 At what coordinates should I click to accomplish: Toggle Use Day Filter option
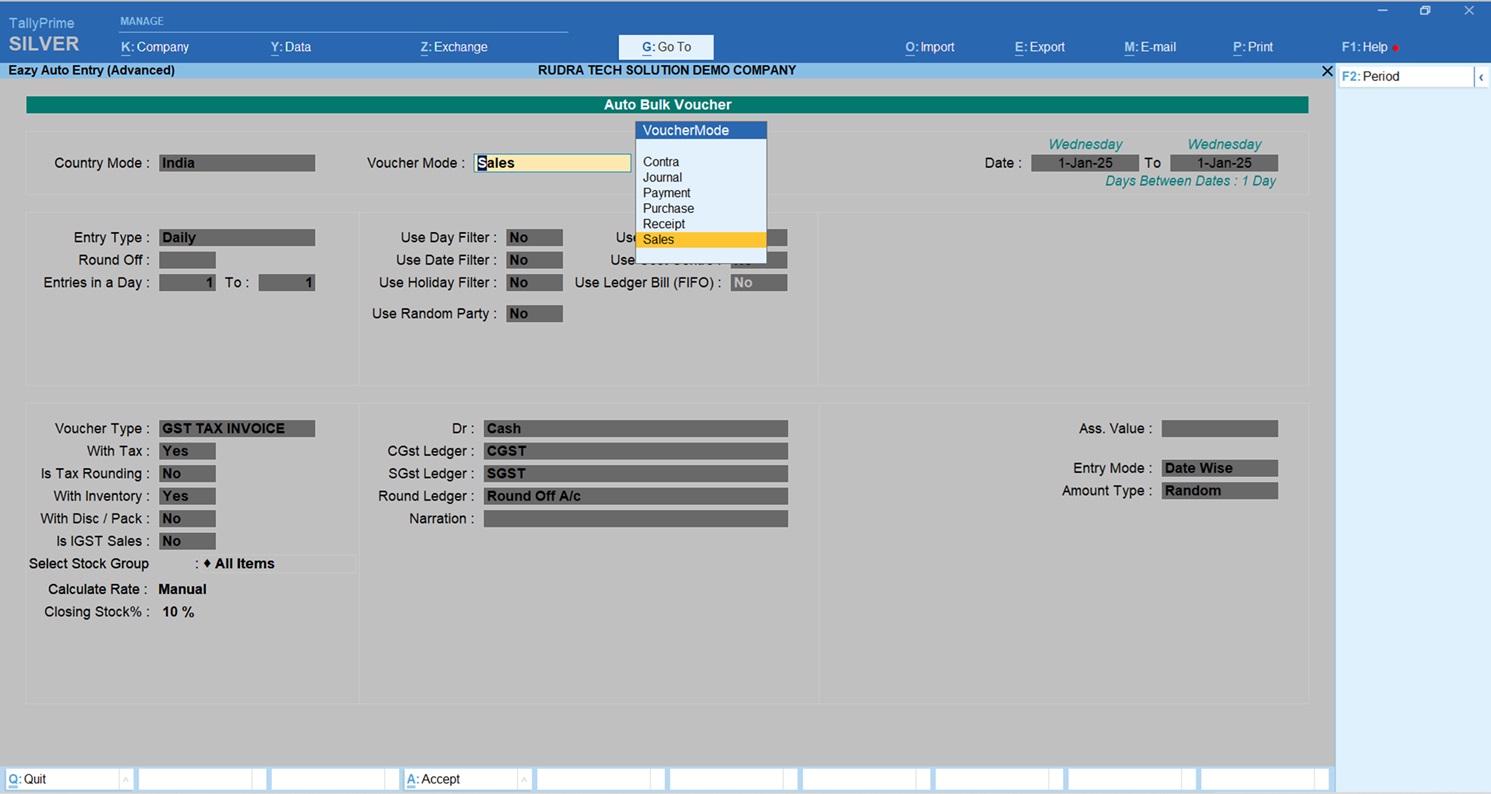pos(534,238)
